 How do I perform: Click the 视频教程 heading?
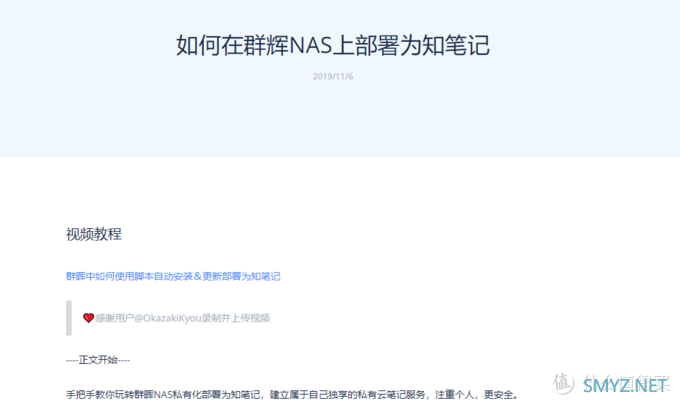point(94,234)
